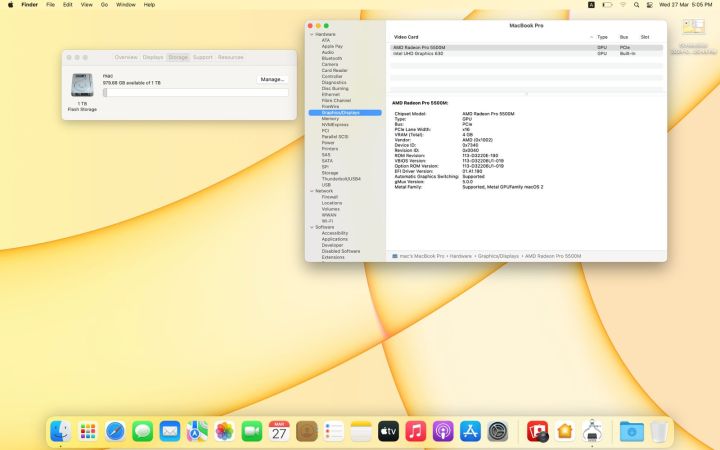
Task: Switch to Overview tab in About window
Action: tap(126, 57)
